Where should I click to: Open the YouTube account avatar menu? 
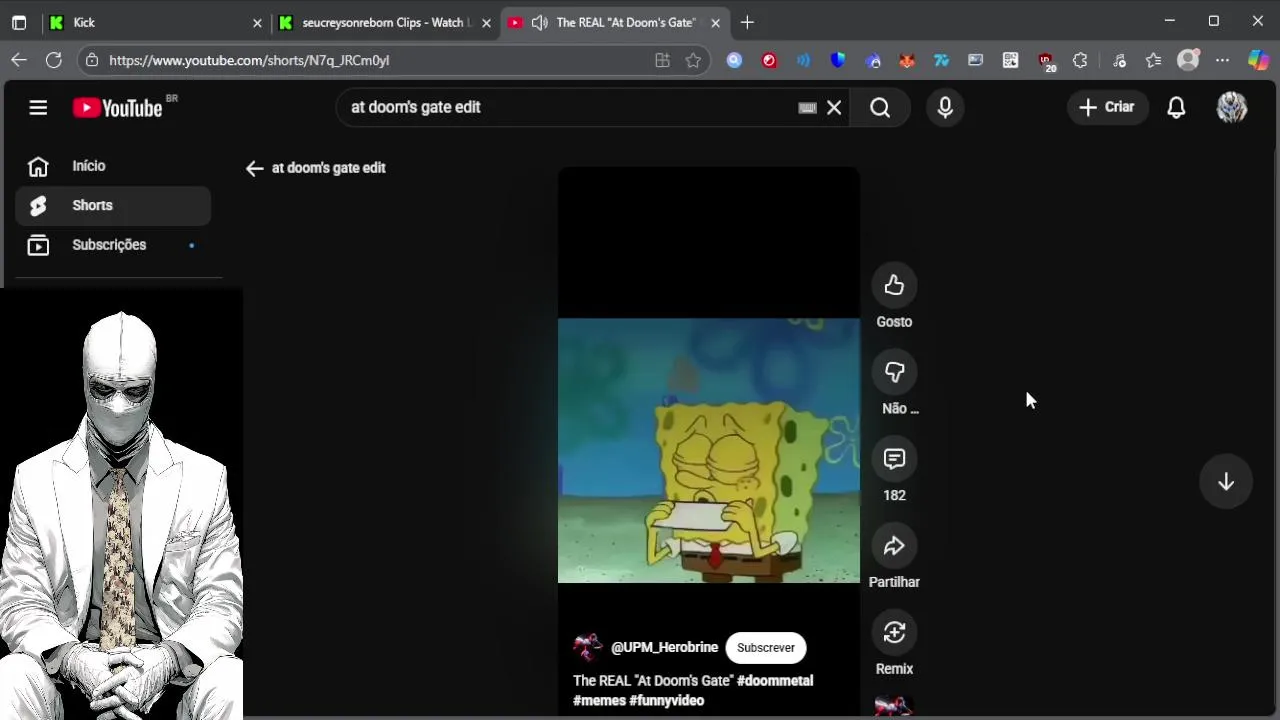point(1232,107)
